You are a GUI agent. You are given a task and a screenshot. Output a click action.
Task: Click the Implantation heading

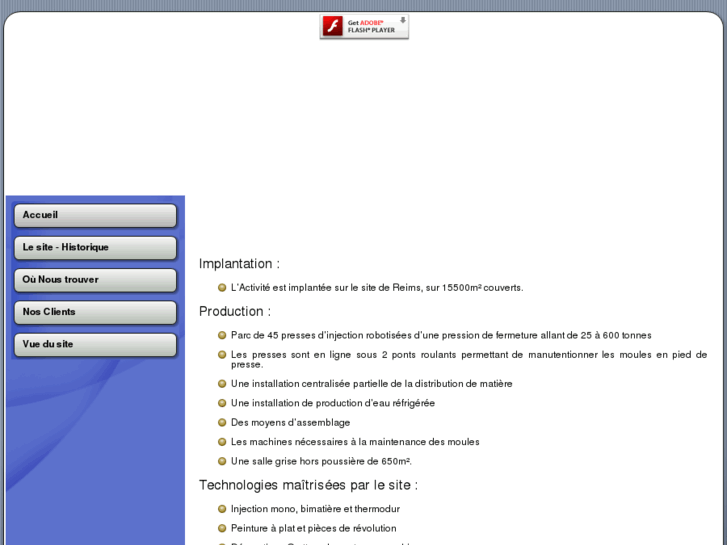(x=239, y=263)
